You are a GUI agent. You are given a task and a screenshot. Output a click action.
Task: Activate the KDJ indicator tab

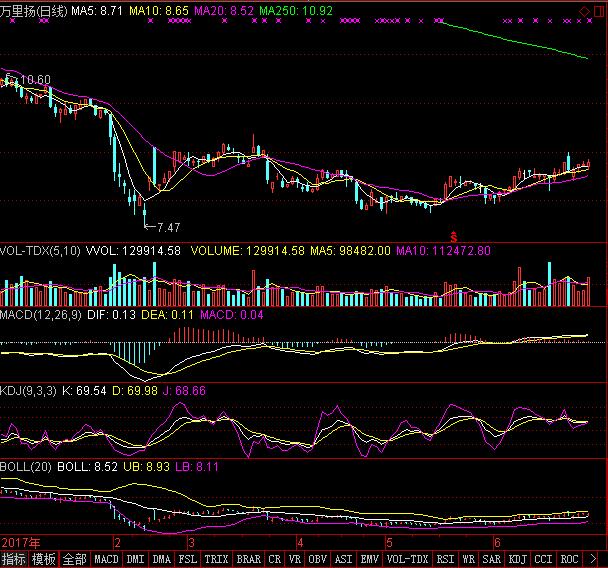click(518, 559)
